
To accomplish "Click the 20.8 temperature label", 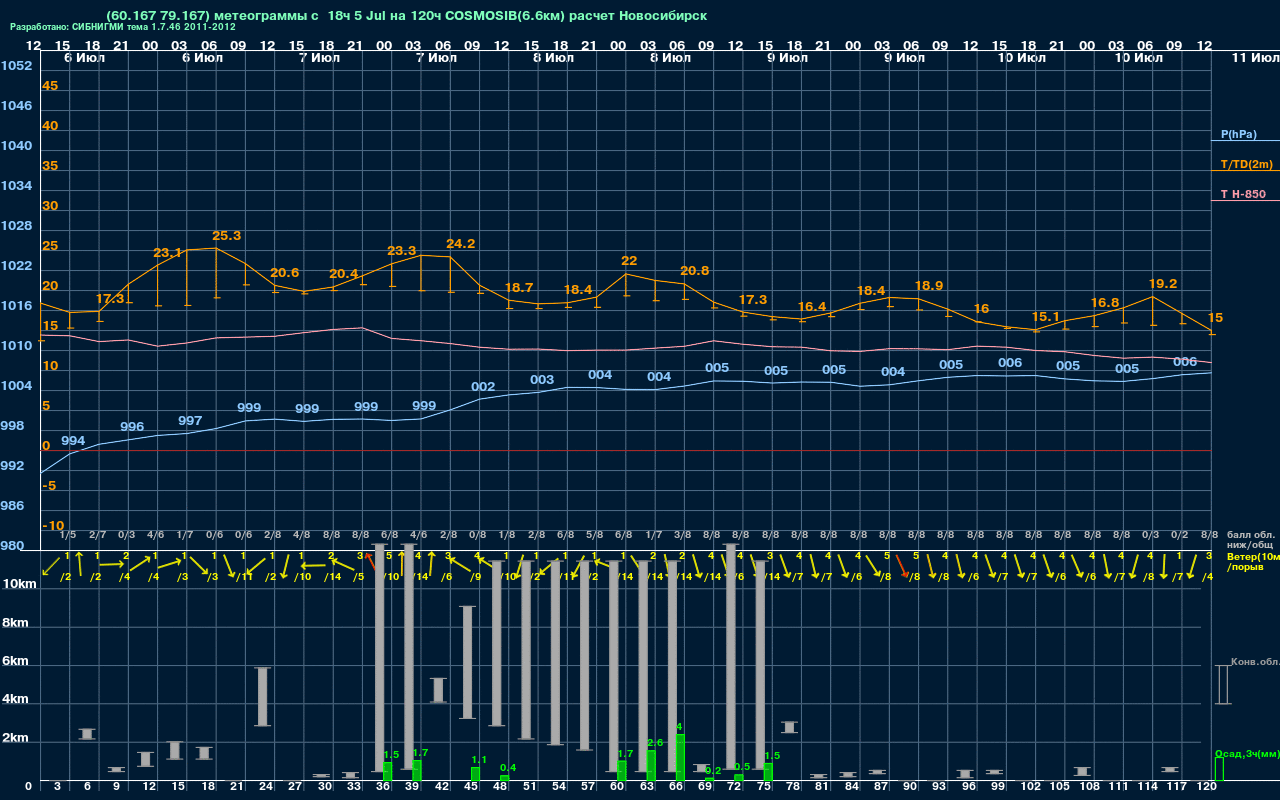I will pos(695,271).
